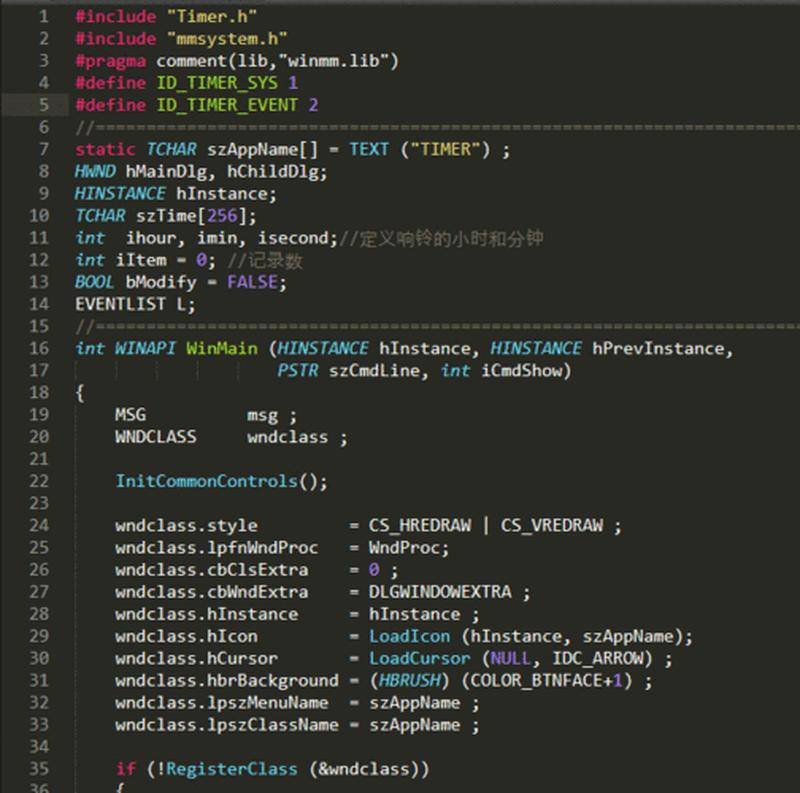Click "winmm.lib" in pragma comment
Image resolution: width=800 pixels, height=793 pixels.
334,61
